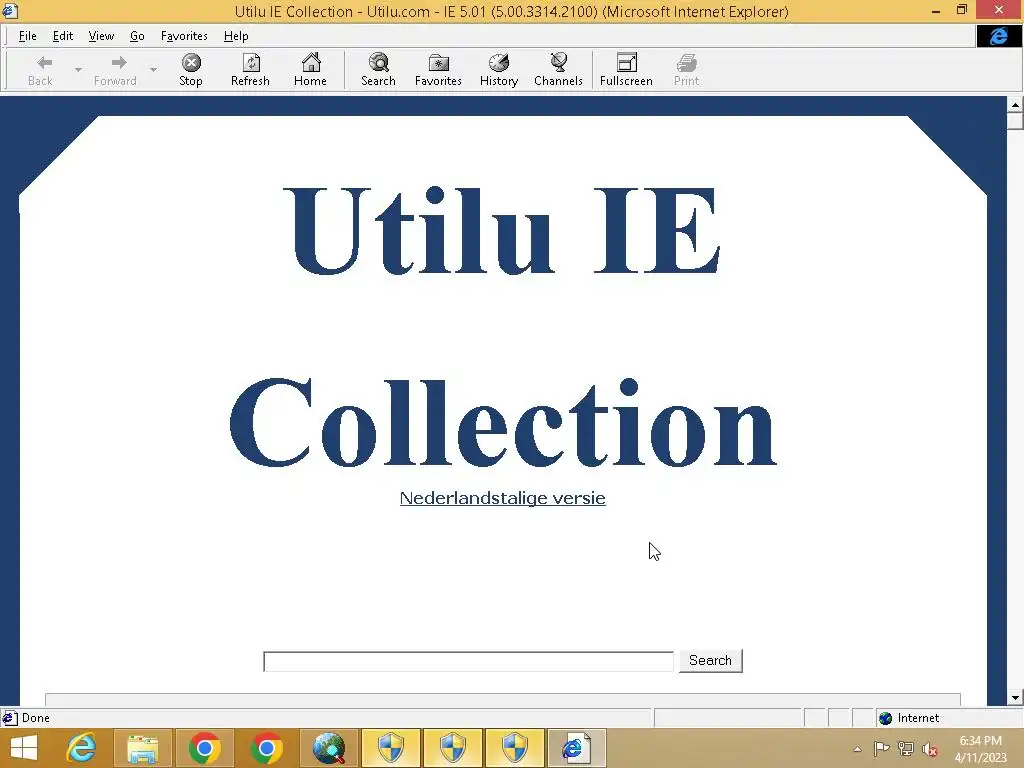Screen dimensions: 1024x768
Task: Launch Internet Explorer from the taskbar
Action: pos(82,748)
